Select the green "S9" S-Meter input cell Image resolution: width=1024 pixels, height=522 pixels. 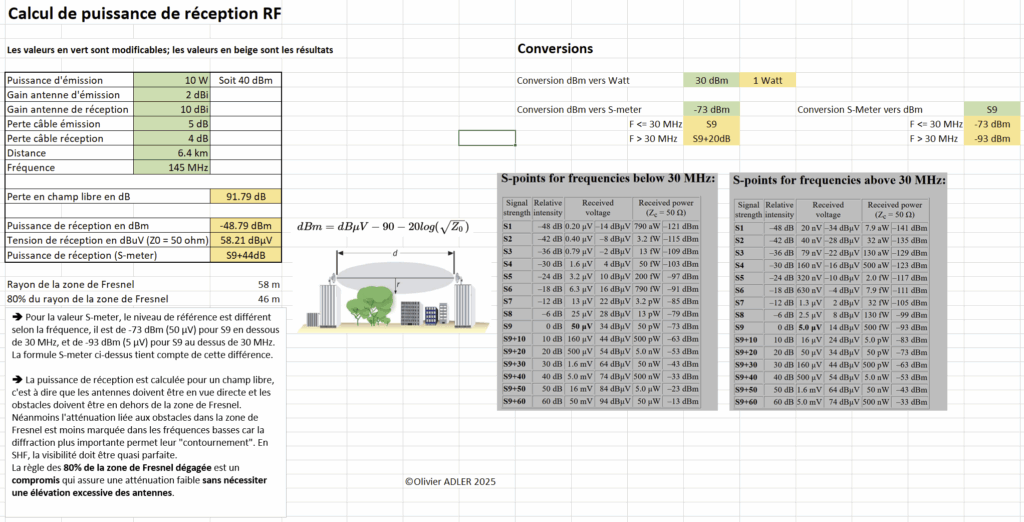[x=991, y=109]
